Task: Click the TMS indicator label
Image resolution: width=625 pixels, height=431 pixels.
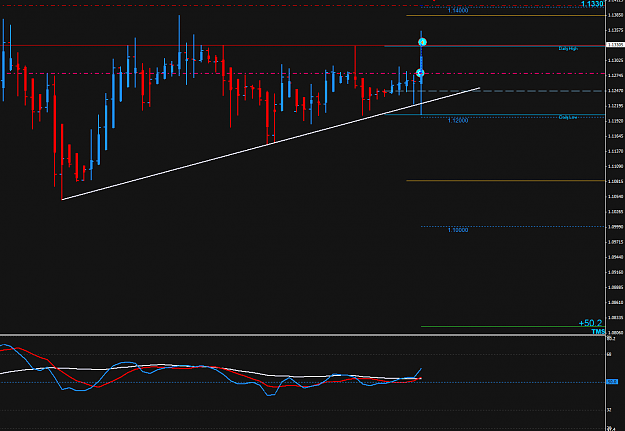Action: pos(598,332)
